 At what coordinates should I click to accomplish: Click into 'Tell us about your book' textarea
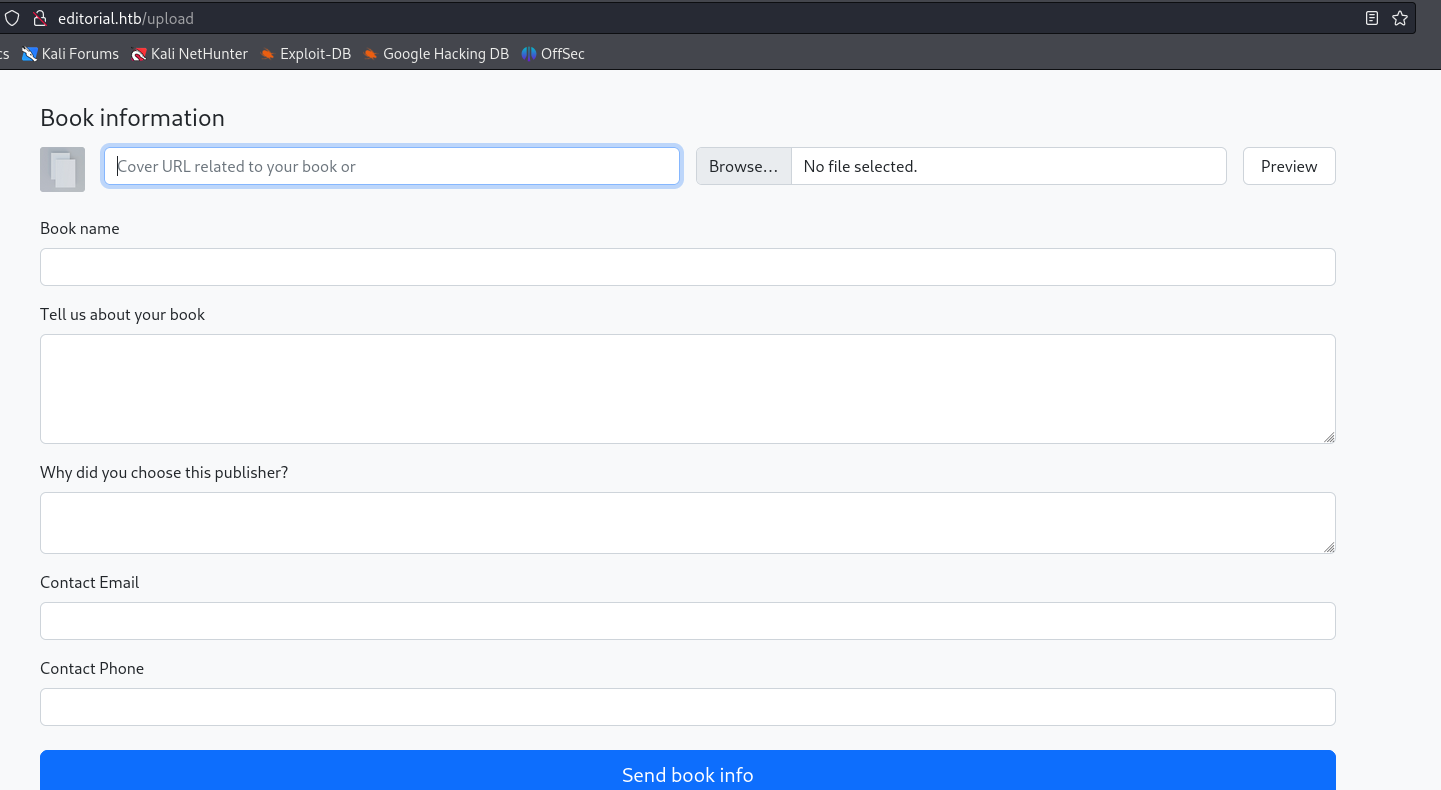[x=688, y=389]
